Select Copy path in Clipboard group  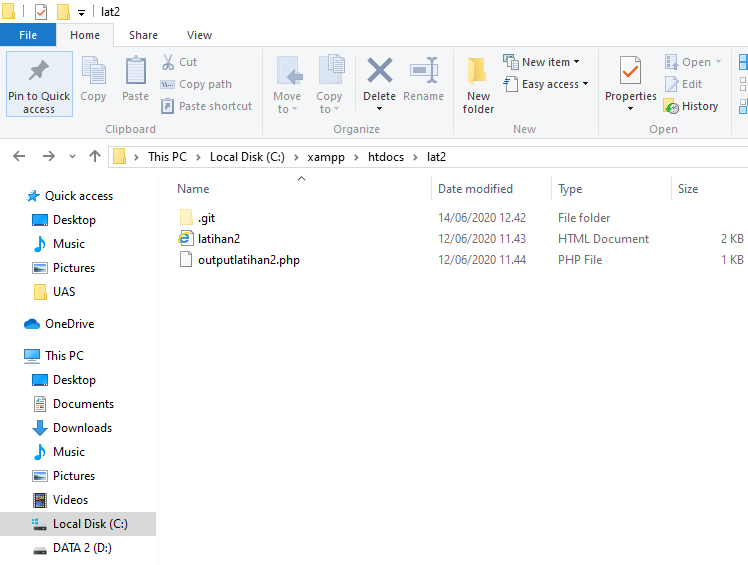point(197,84)
